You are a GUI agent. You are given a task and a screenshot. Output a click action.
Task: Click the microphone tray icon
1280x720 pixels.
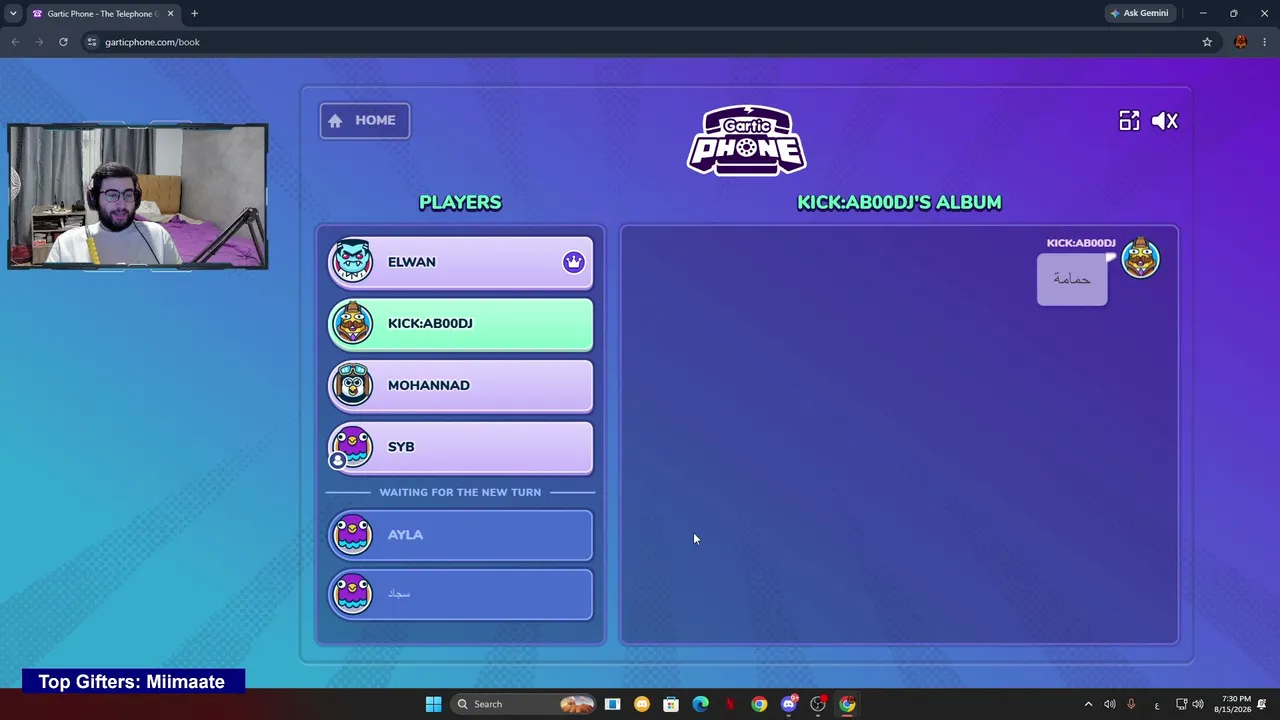[x=1131, y=704]
